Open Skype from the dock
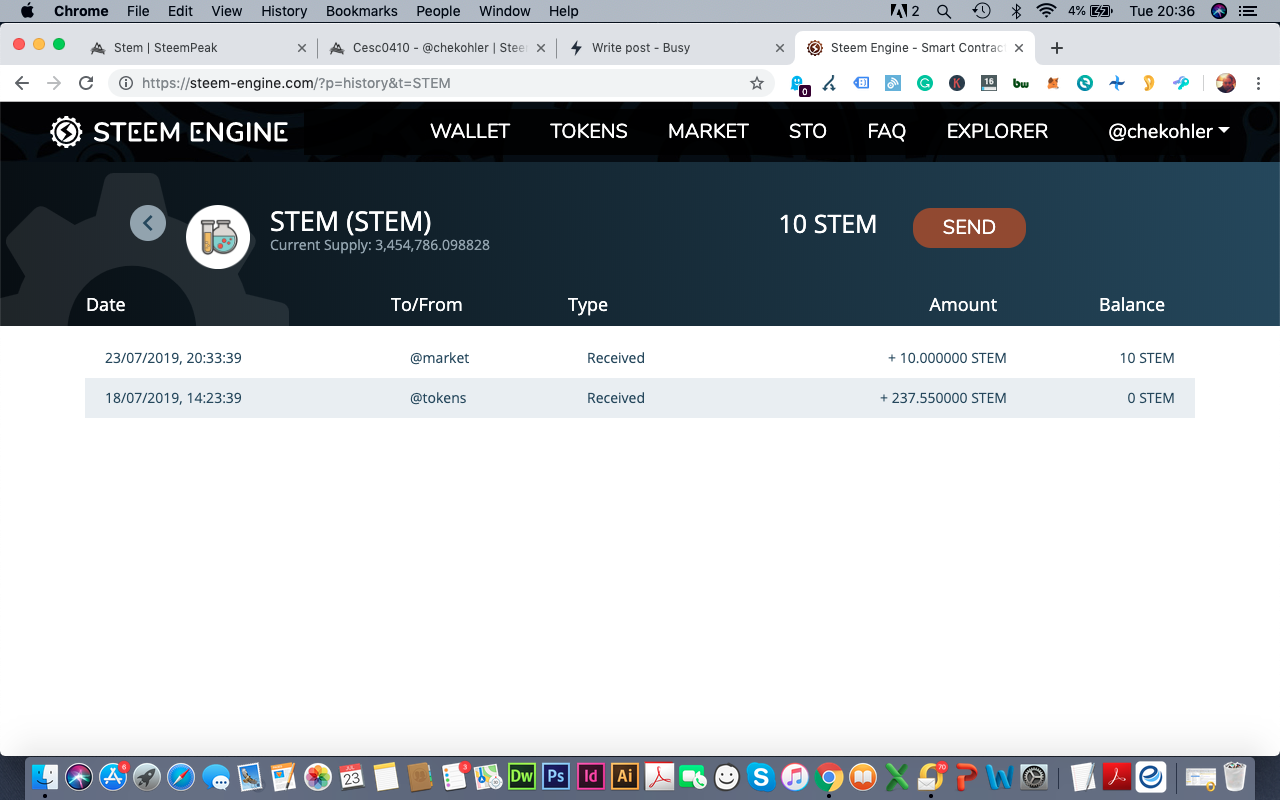Image resolution: width=1280 pixels, height=800 pixels. [761, 776]
